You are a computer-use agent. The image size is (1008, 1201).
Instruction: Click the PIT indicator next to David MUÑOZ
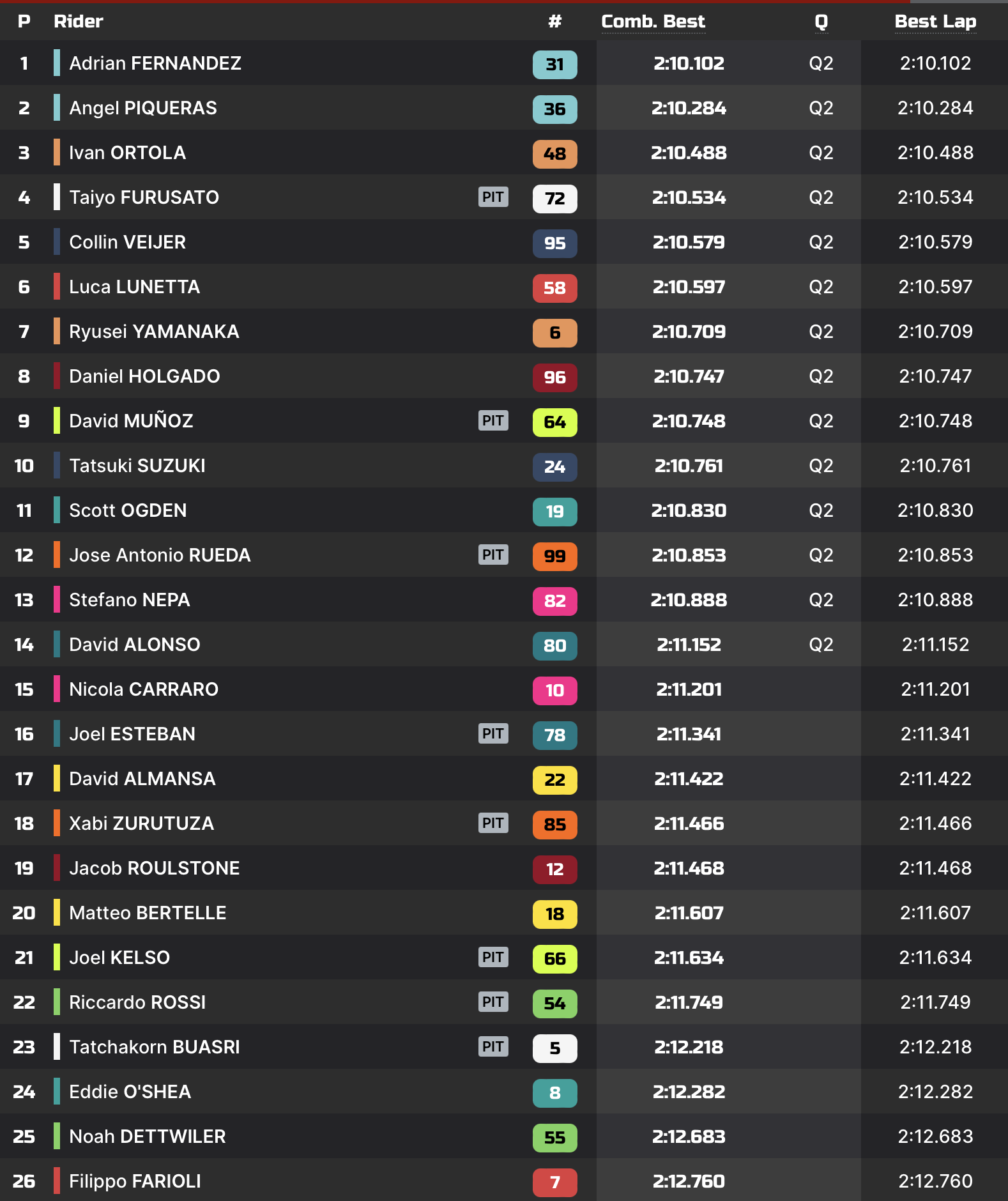[x=493, y=420]
